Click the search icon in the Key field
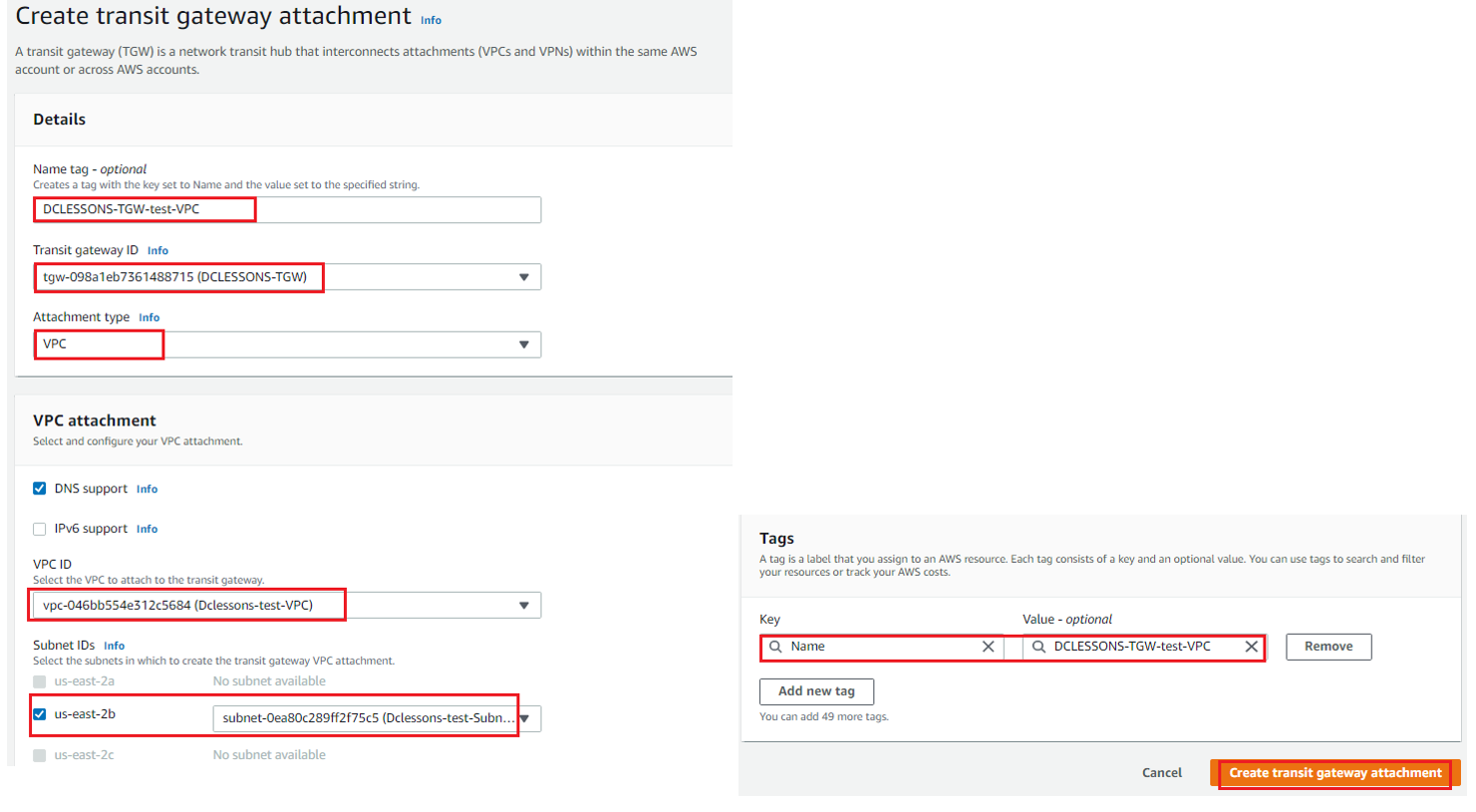 (x=775, y=647)
